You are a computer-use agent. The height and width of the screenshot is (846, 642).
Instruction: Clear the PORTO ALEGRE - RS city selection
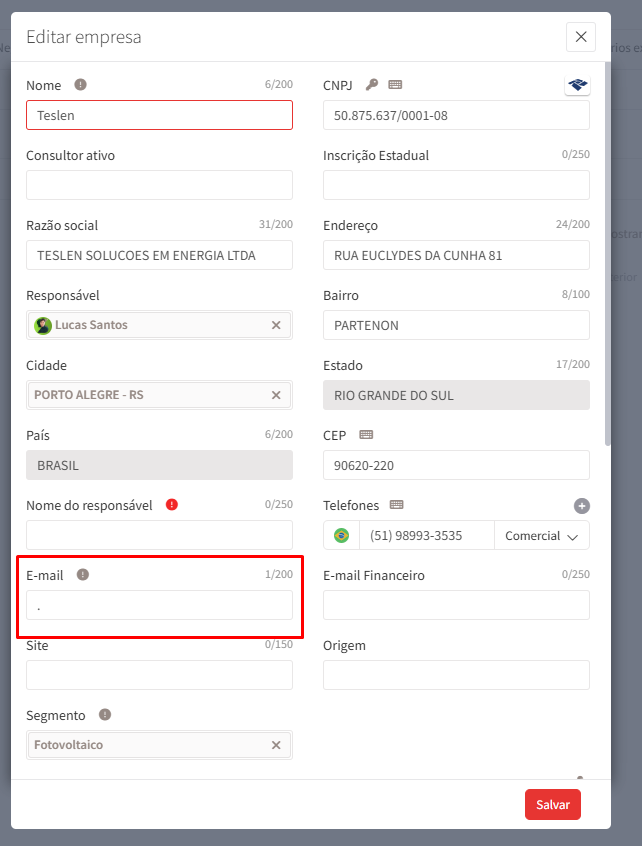[276, 395]
